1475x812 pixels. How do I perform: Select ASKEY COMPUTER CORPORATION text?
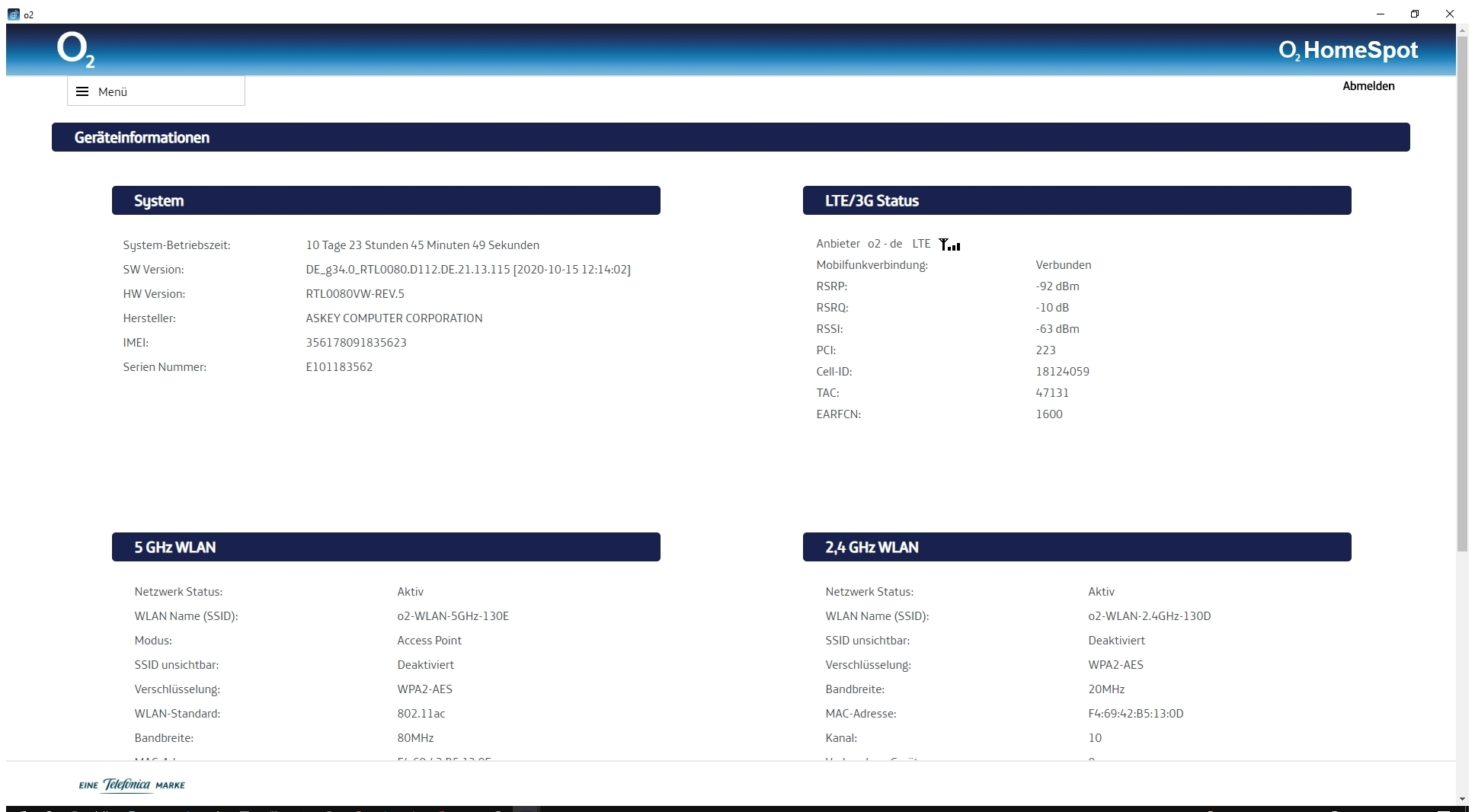(394, 318)
